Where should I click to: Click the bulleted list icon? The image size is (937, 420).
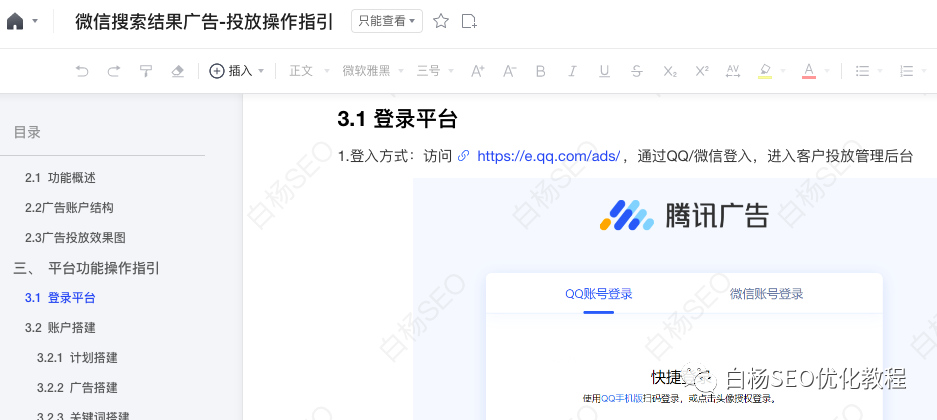tap(862, 71)
